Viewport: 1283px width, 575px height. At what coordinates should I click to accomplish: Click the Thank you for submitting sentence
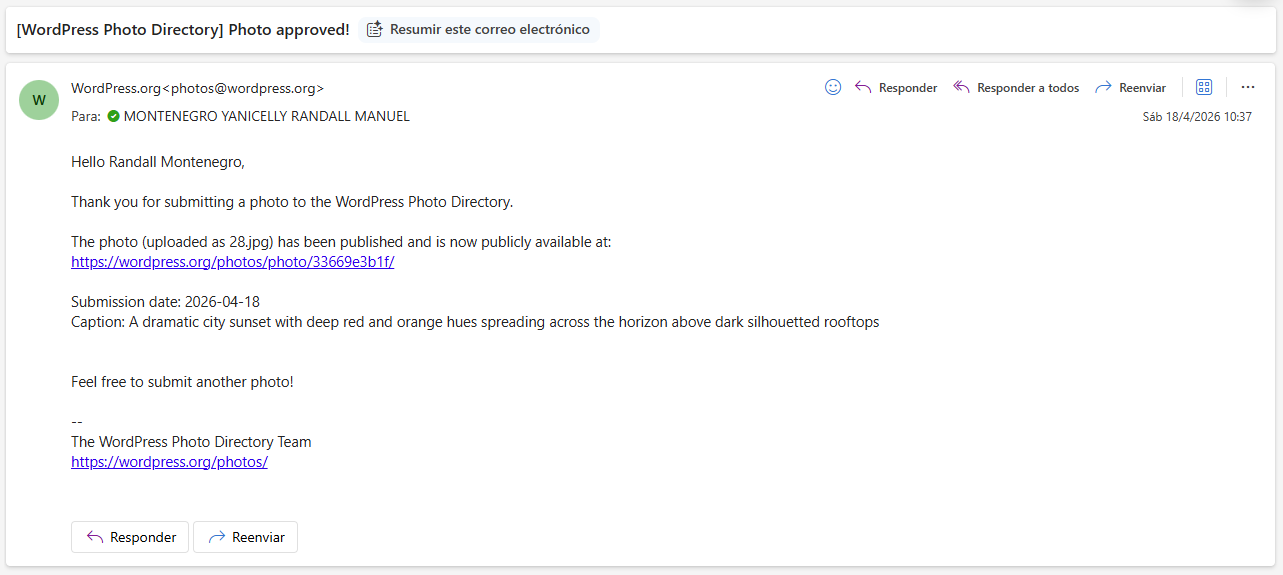tap(292, 202)
